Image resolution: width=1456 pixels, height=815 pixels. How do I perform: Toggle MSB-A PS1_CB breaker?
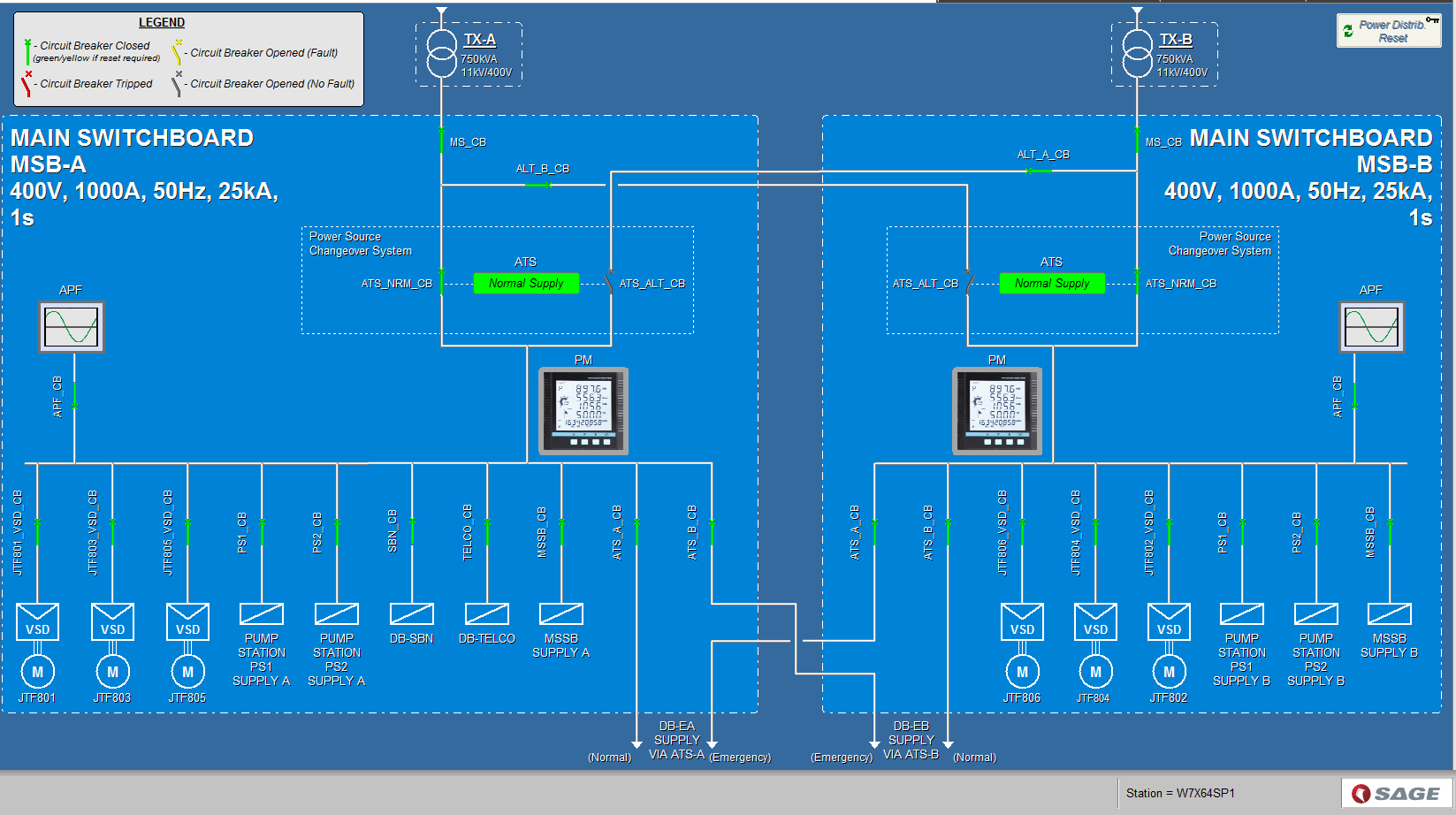point(262,532)
